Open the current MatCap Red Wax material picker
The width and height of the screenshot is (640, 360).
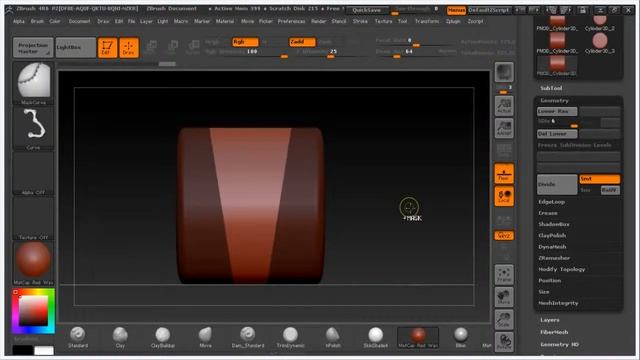33,263
